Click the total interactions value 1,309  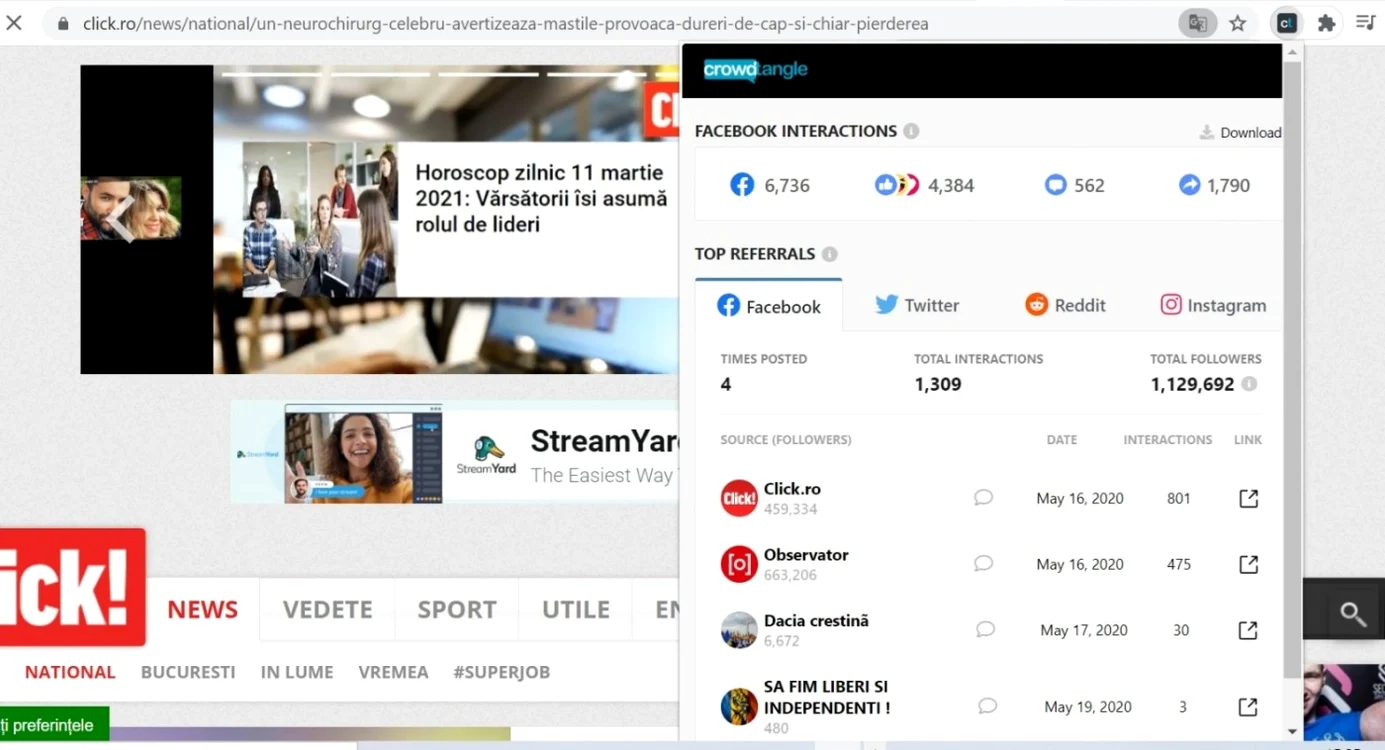click(938, 384)
